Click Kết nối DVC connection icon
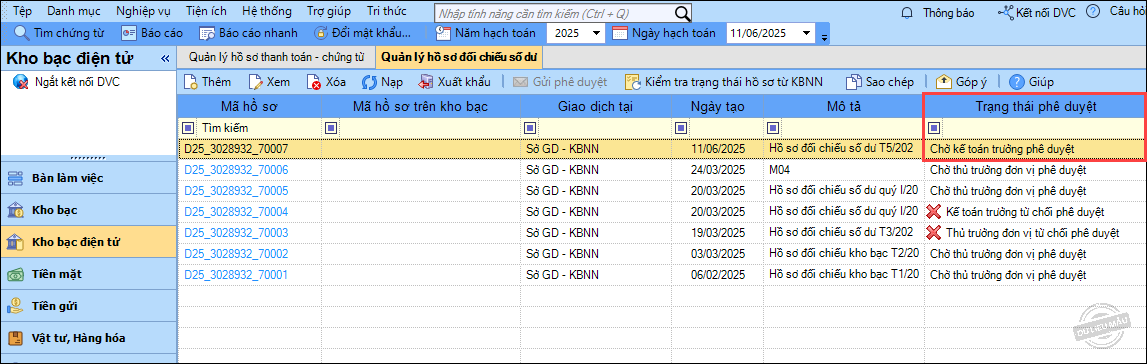Image resolution: width=1147 pixels, height=364 pixels. pyautogui.click(x=1005, y=12)
